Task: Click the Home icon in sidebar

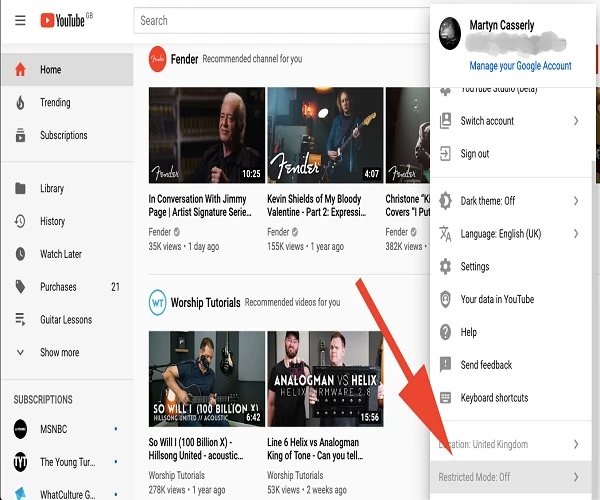Action: [20, 70]
